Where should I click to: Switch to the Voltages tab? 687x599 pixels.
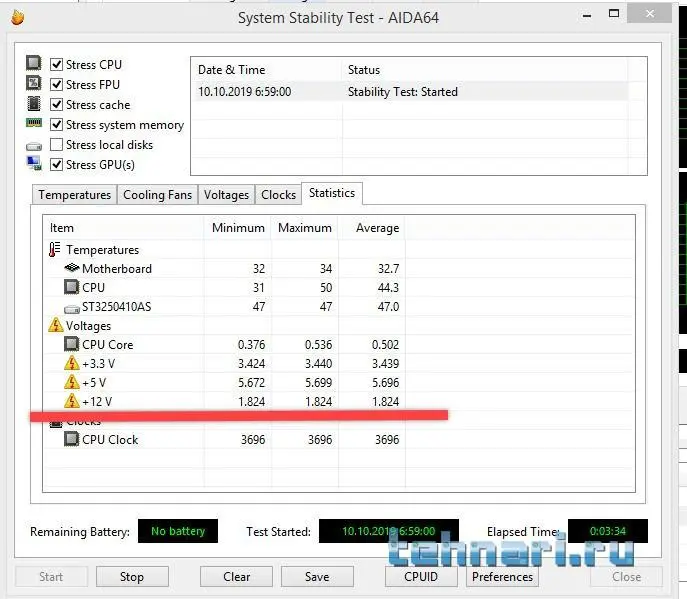(x=226, y=195)
